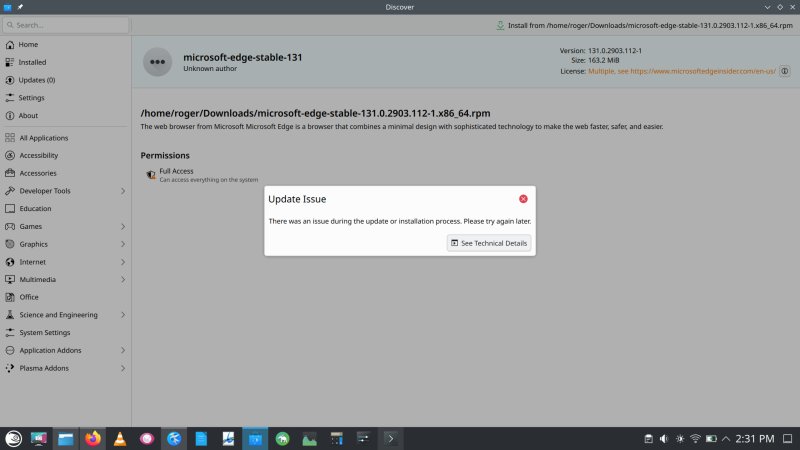Screen dimensions: 800x450
Task: Click the license info icon next to link
Action: click(x=785, y=71)
